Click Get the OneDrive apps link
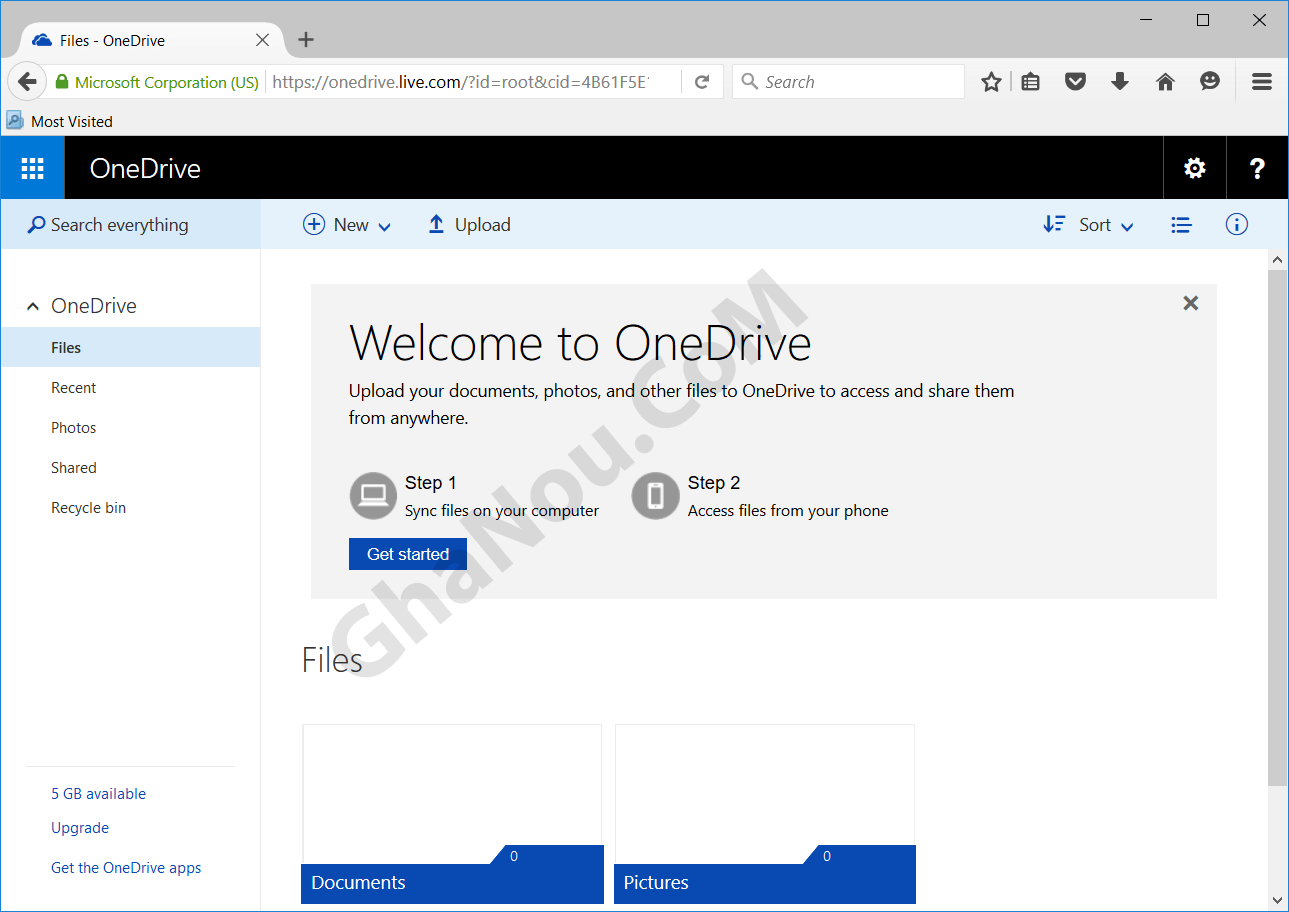 (126, 867)
